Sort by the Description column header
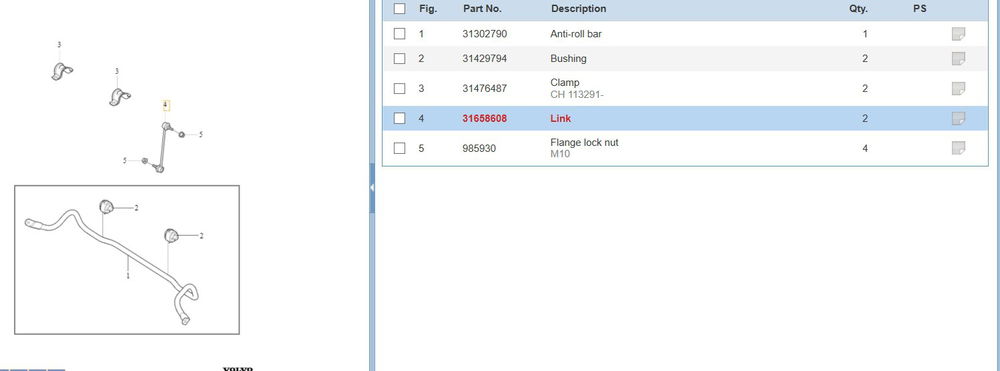Viewport: 1000px width, 371px height. coord(578,9)
